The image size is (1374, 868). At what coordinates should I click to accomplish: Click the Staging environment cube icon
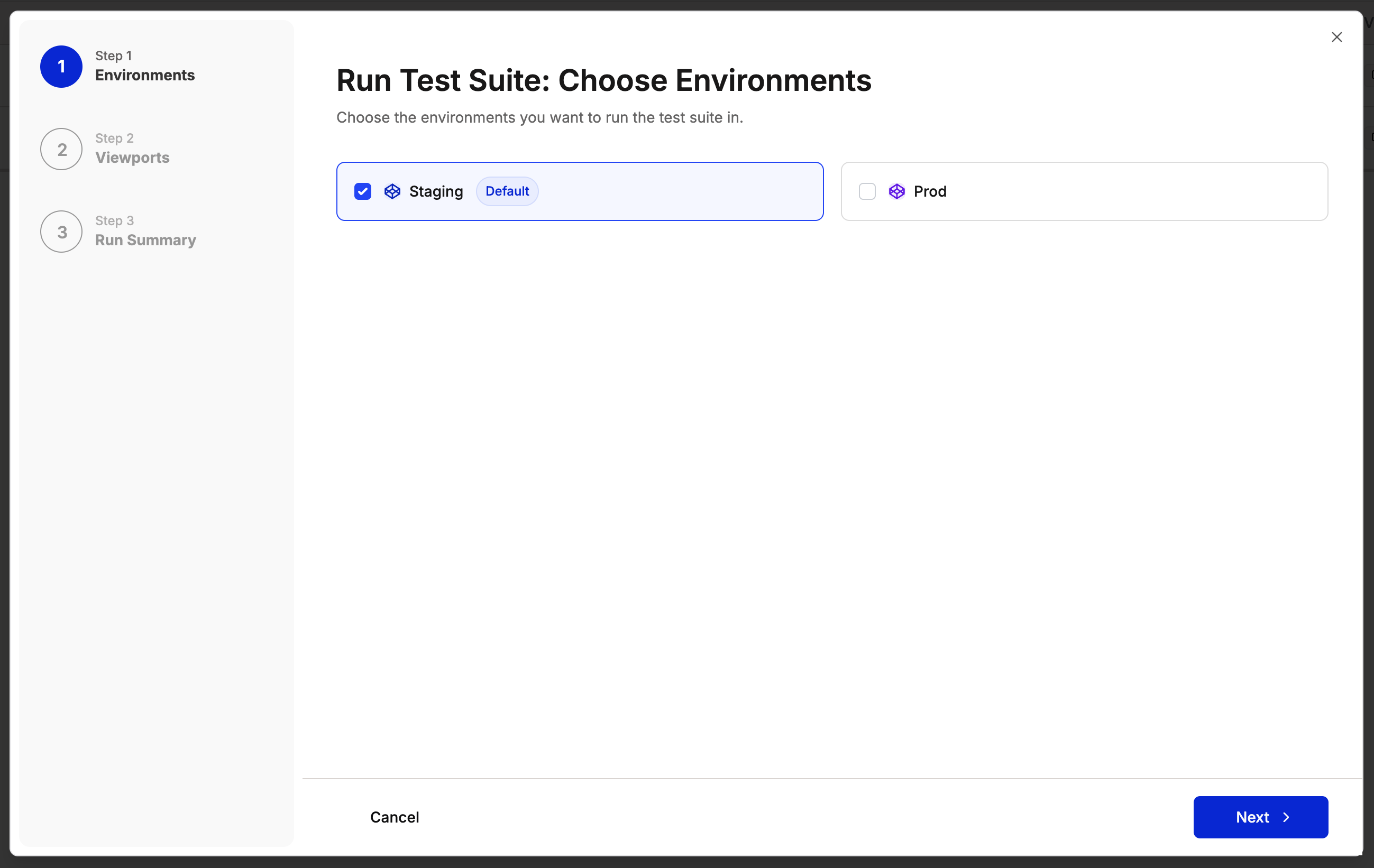click(x=392, y=191)
